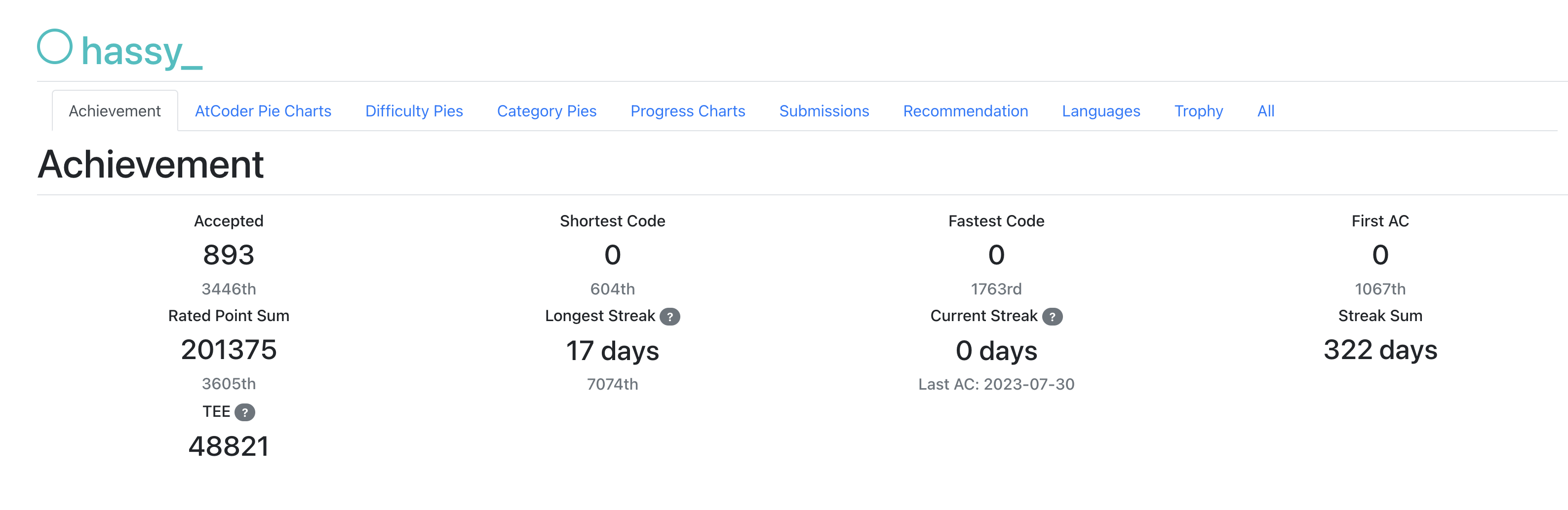Click the Current Streak help icon
Image resolution: width=1568 pixels, height=510 pixels.
[1052, 317]
